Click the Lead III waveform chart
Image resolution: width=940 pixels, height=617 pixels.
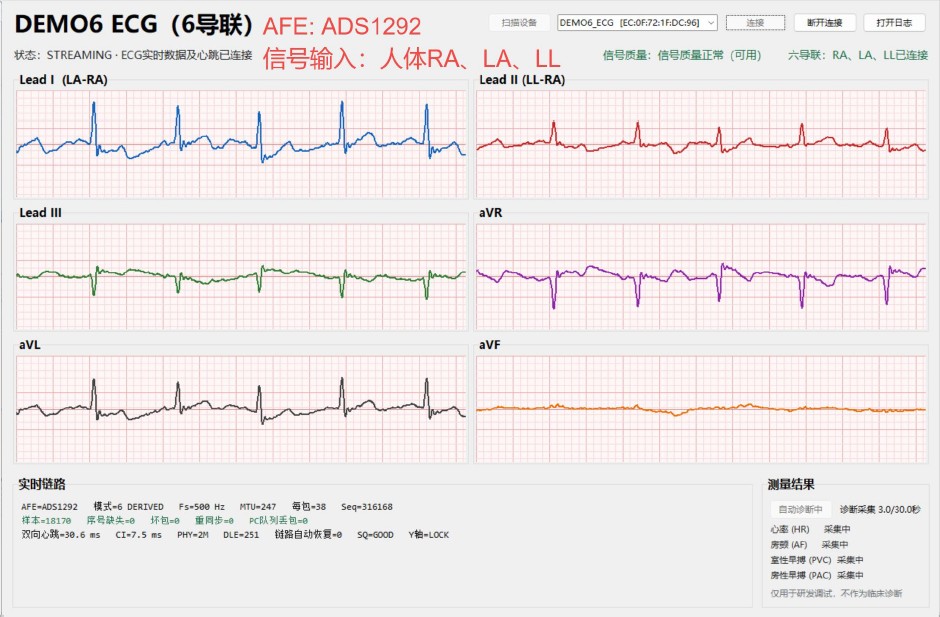[x=241, y=276]
